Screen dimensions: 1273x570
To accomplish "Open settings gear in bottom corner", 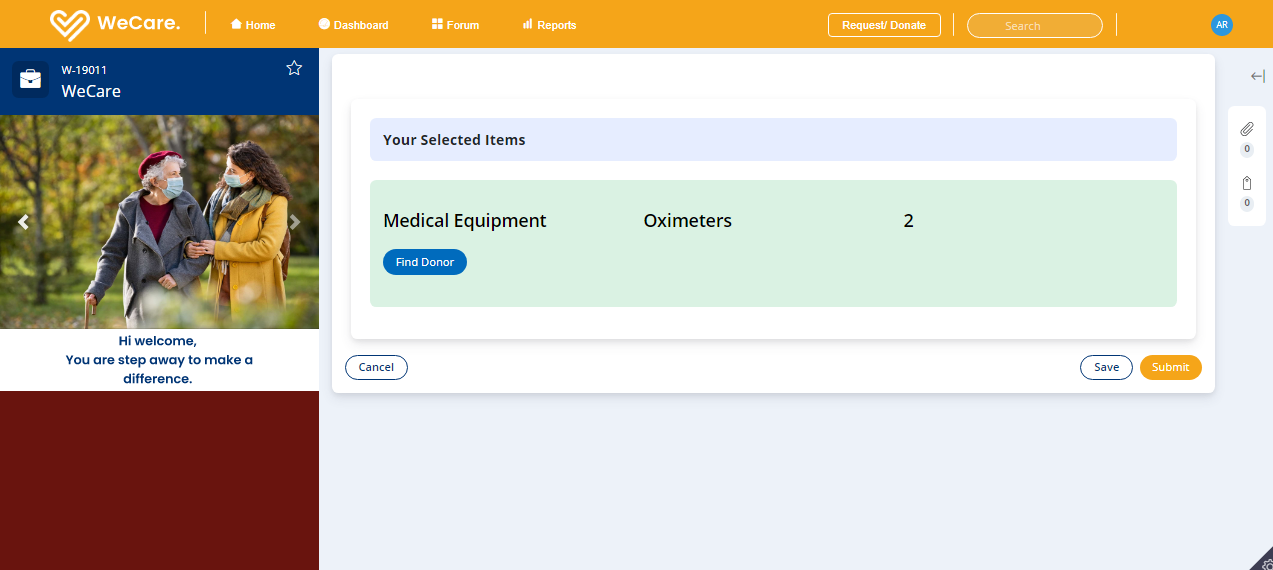I will (1266, 563).
